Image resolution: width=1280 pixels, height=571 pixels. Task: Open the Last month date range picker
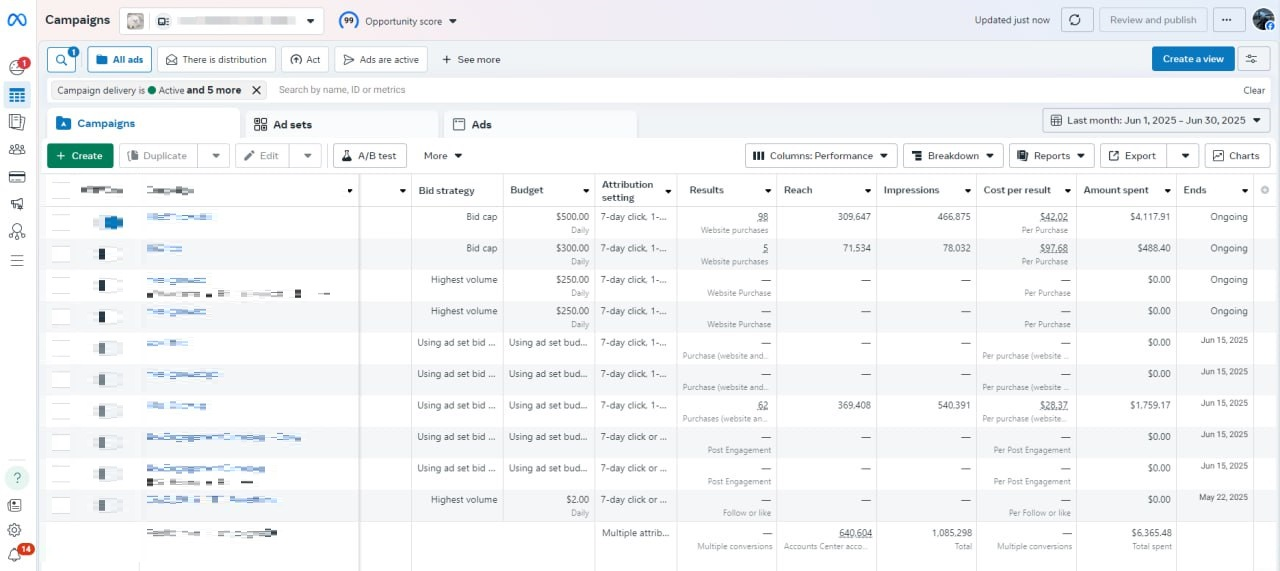point(1156,120)
